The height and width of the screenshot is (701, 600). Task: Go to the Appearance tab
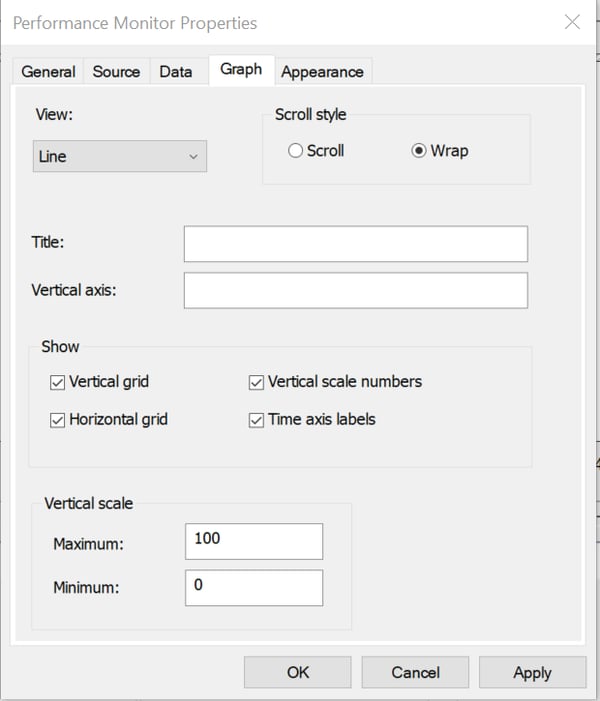click(322, 72)
